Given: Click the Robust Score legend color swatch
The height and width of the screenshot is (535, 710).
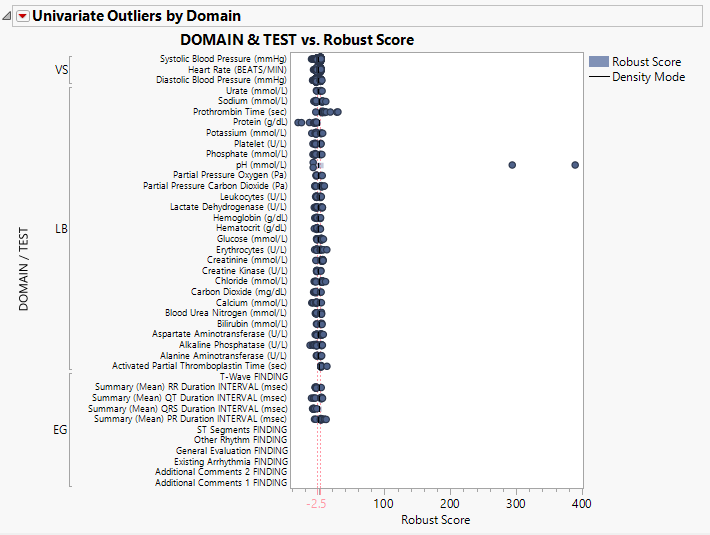Looking at the screenshot, I should pos(598,62).
